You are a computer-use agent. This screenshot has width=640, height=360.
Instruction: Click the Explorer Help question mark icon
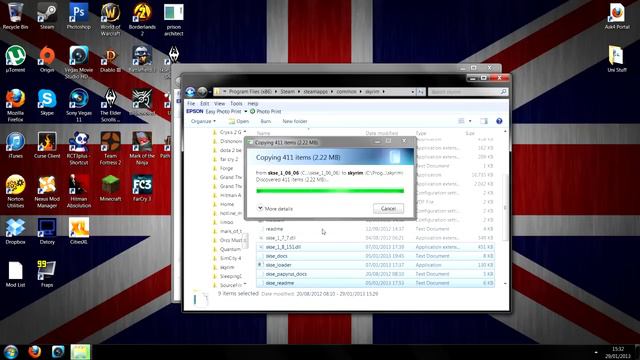499,121
